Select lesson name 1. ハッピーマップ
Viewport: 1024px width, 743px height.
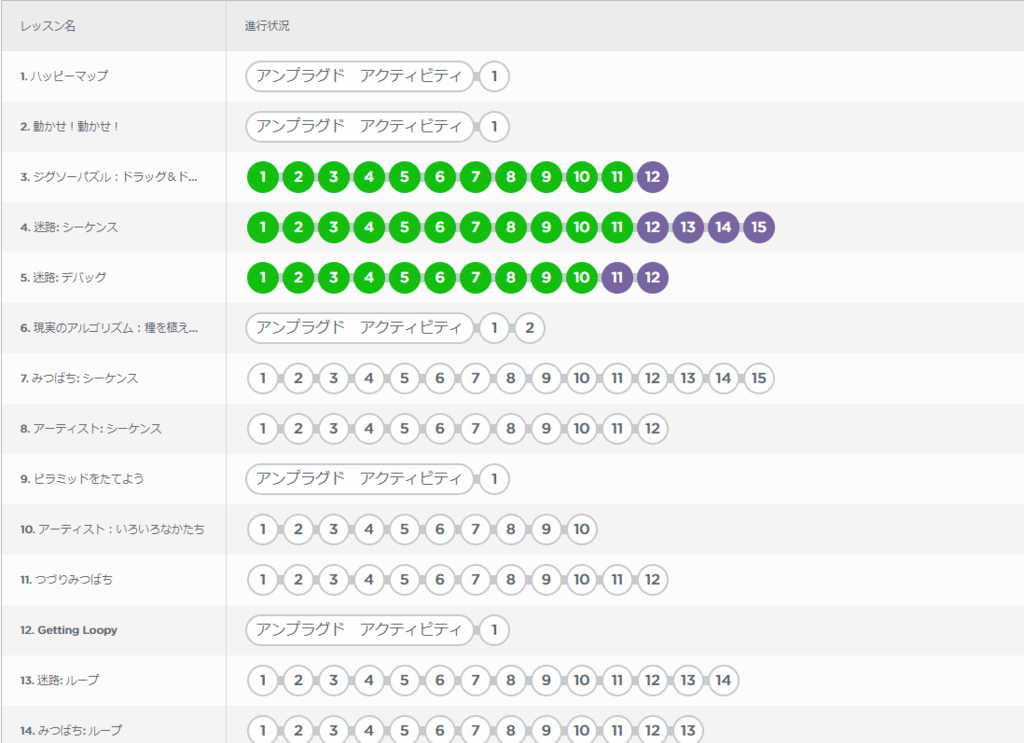64,76
